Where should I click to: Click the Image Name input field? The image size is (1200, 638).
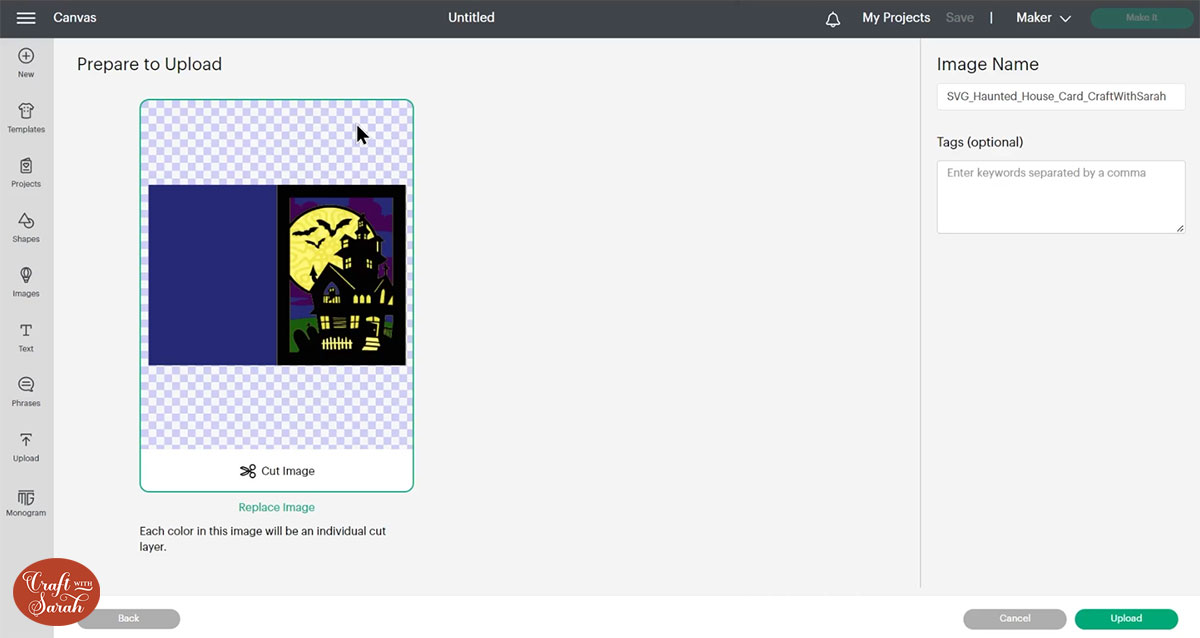[x=1061, y=97]
